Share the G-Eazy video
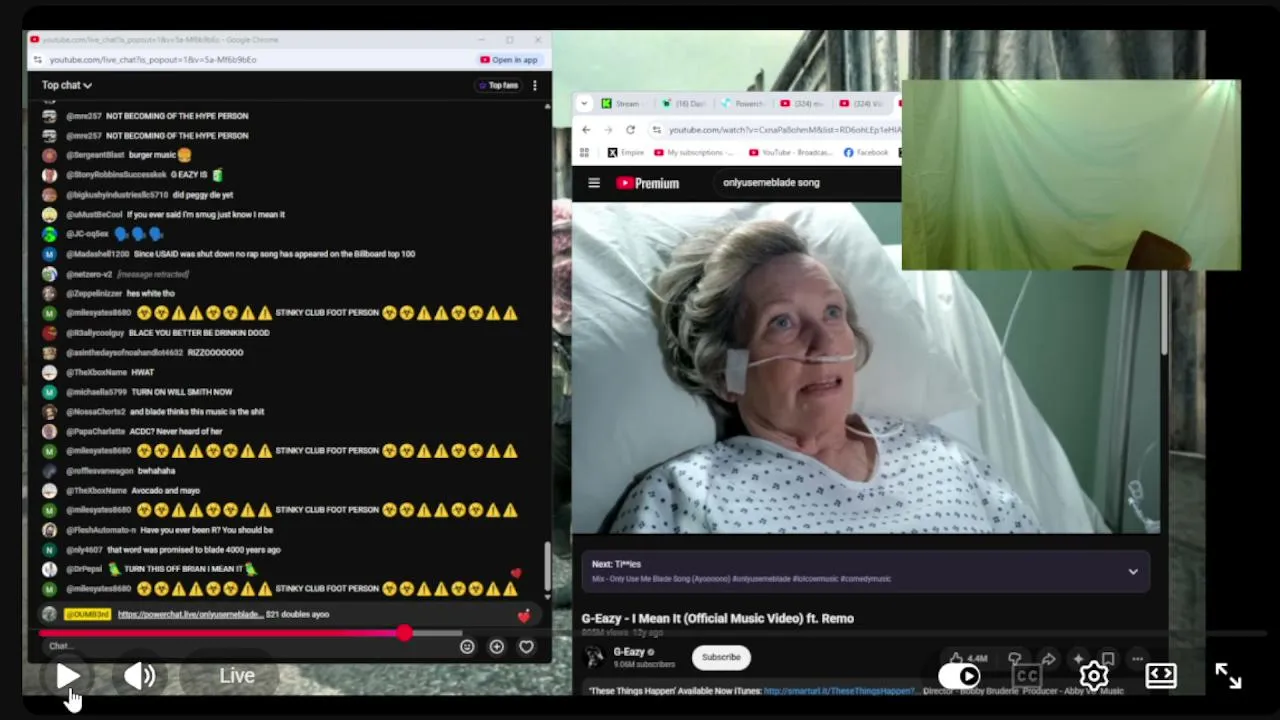1280x720 pixels. 1048,659
